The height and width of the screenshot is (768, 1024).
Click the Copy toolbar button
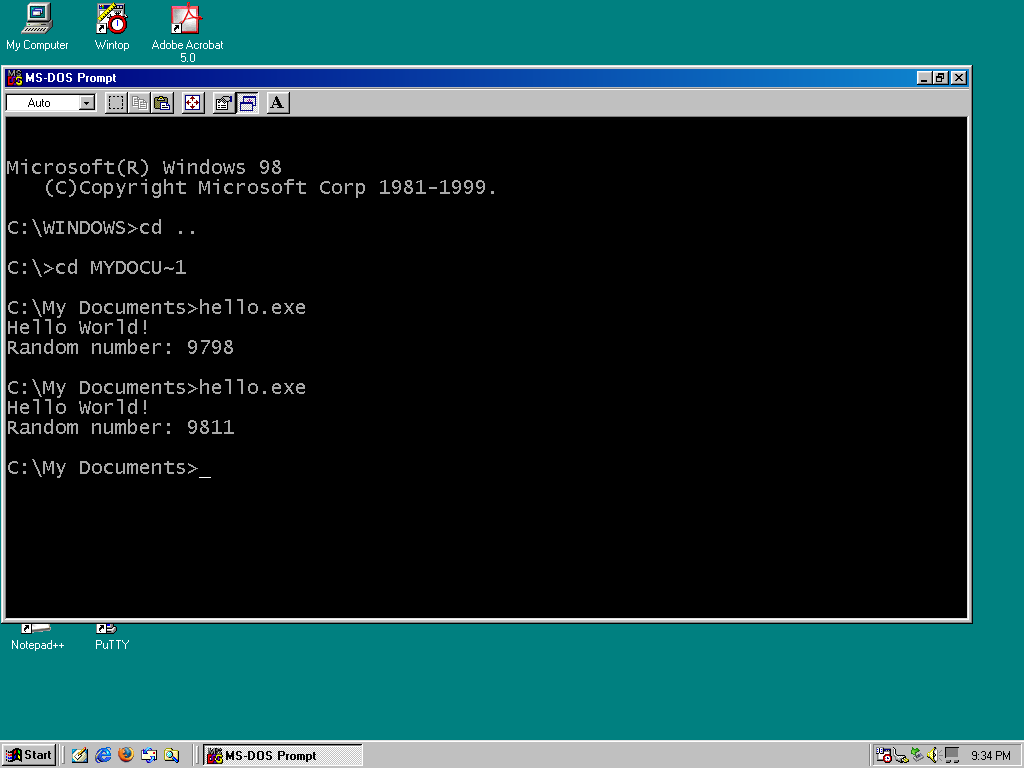pos(139,103)
